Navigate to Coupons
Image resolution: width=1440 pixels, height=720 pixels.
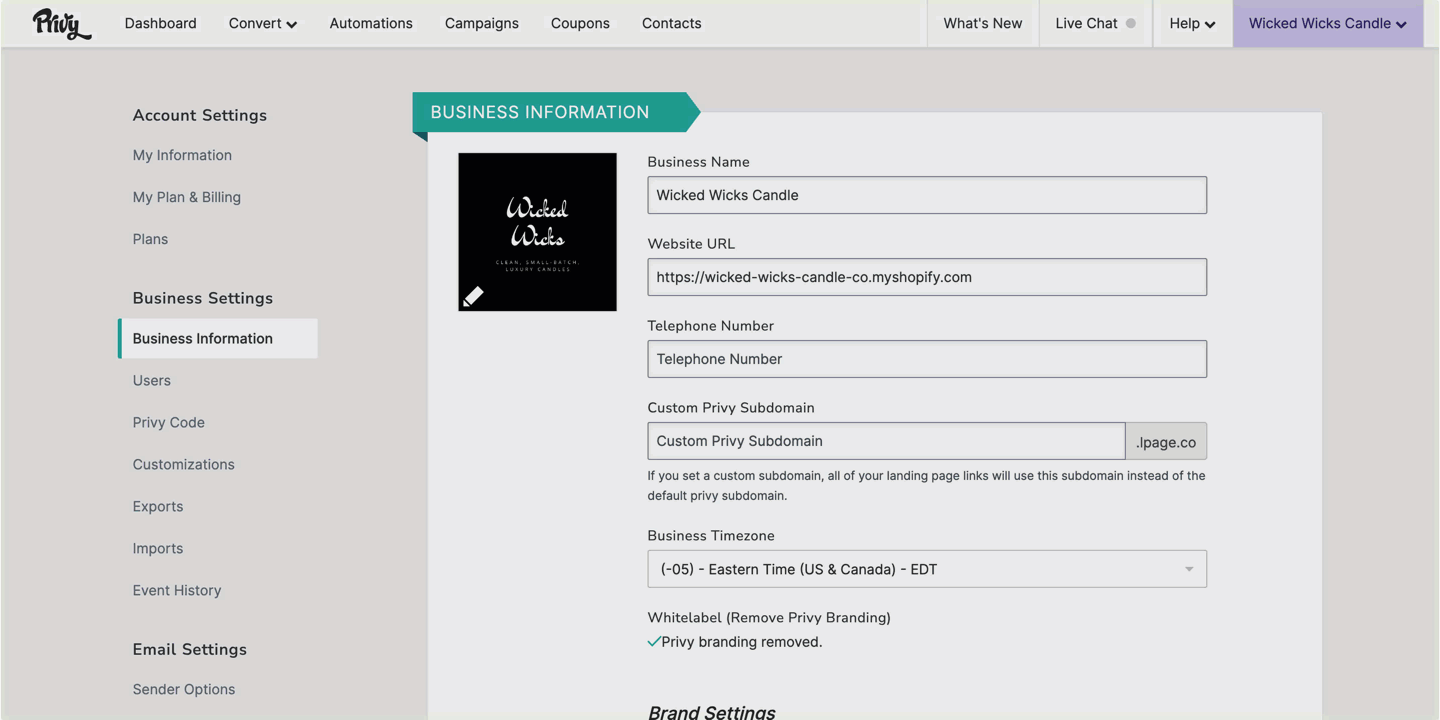pos(580,23)
